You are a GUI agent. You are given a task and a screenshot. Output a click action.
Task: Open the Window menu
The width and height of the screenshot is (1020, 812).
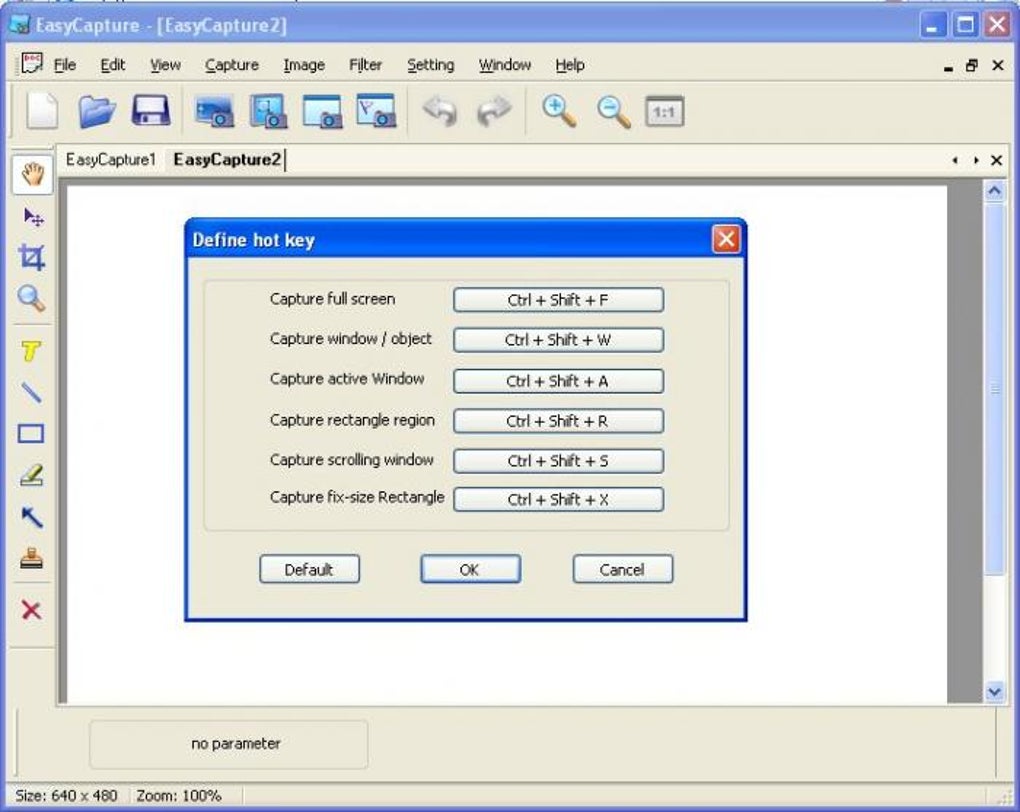(x=505, y=65)
